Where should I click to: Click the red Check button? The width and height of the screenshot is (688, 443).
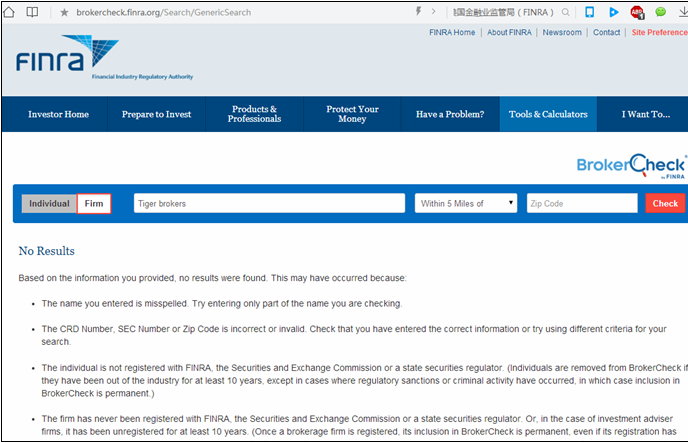(665, 203)
